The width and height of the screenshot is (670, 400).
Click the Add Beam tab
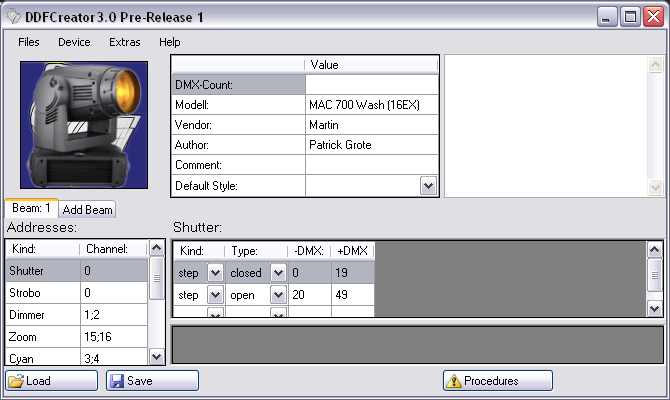(x=88, y=210)
